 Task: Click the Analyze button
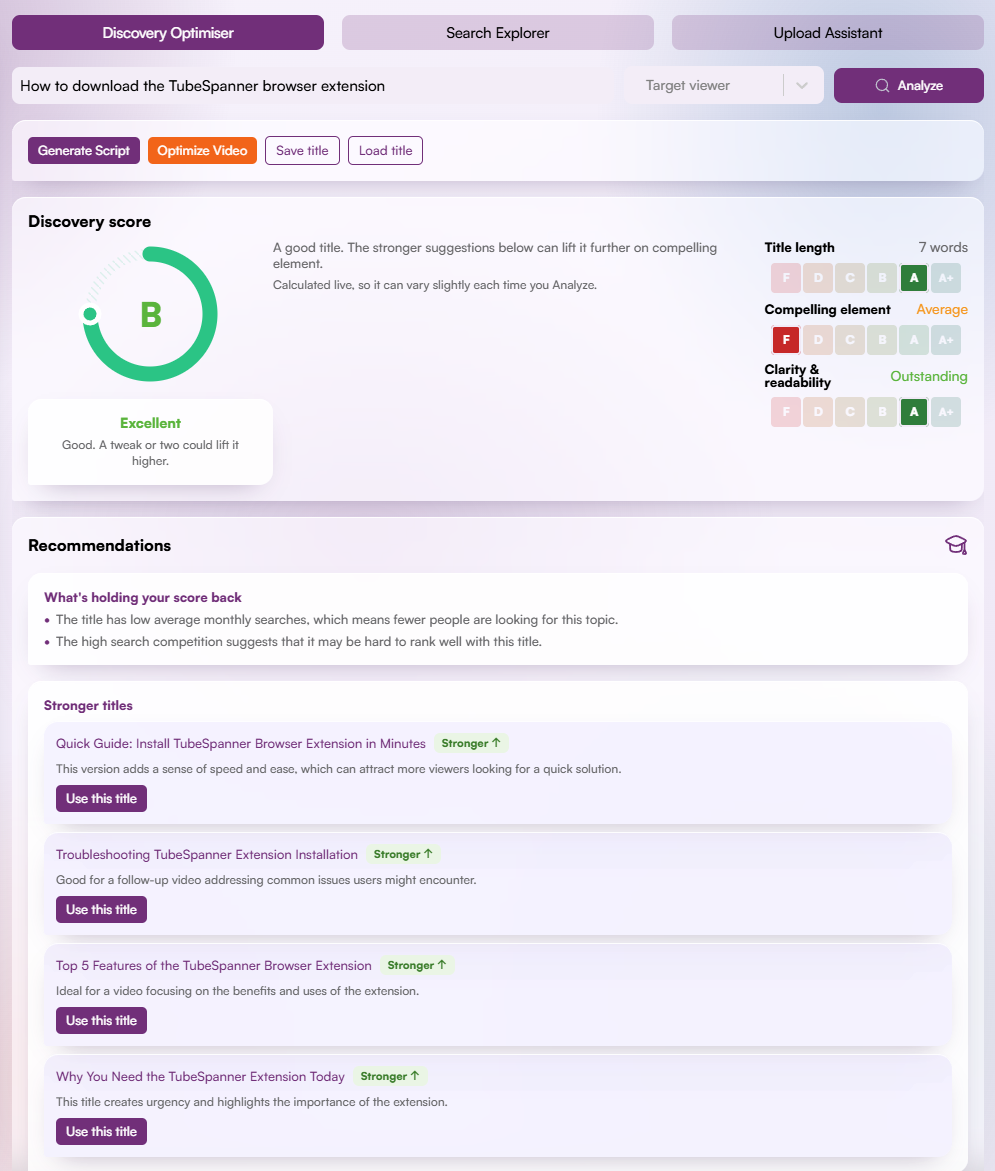pyautogui.click(x=908, y=85)
